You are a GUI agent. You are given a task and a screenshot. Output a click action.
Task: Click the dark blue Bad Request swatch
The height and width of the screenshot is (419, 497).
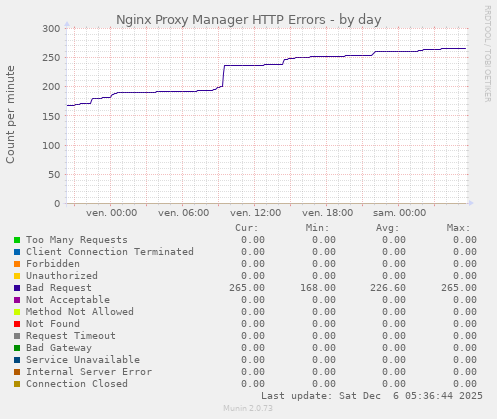point(17,288)
